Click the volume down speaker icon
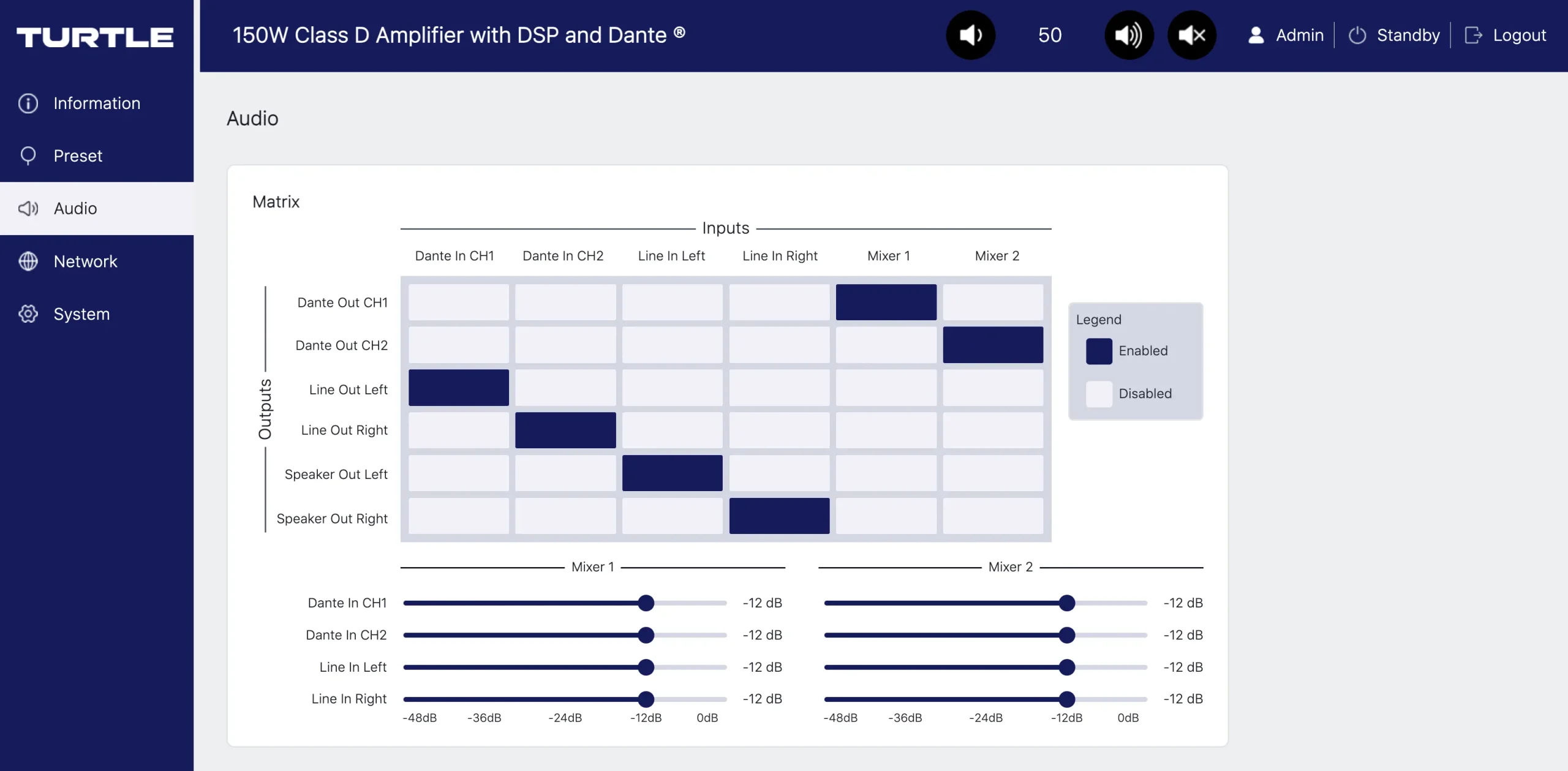Viewport: 1568px width, 771px height. pyautogui.click(x=970, y=36)
